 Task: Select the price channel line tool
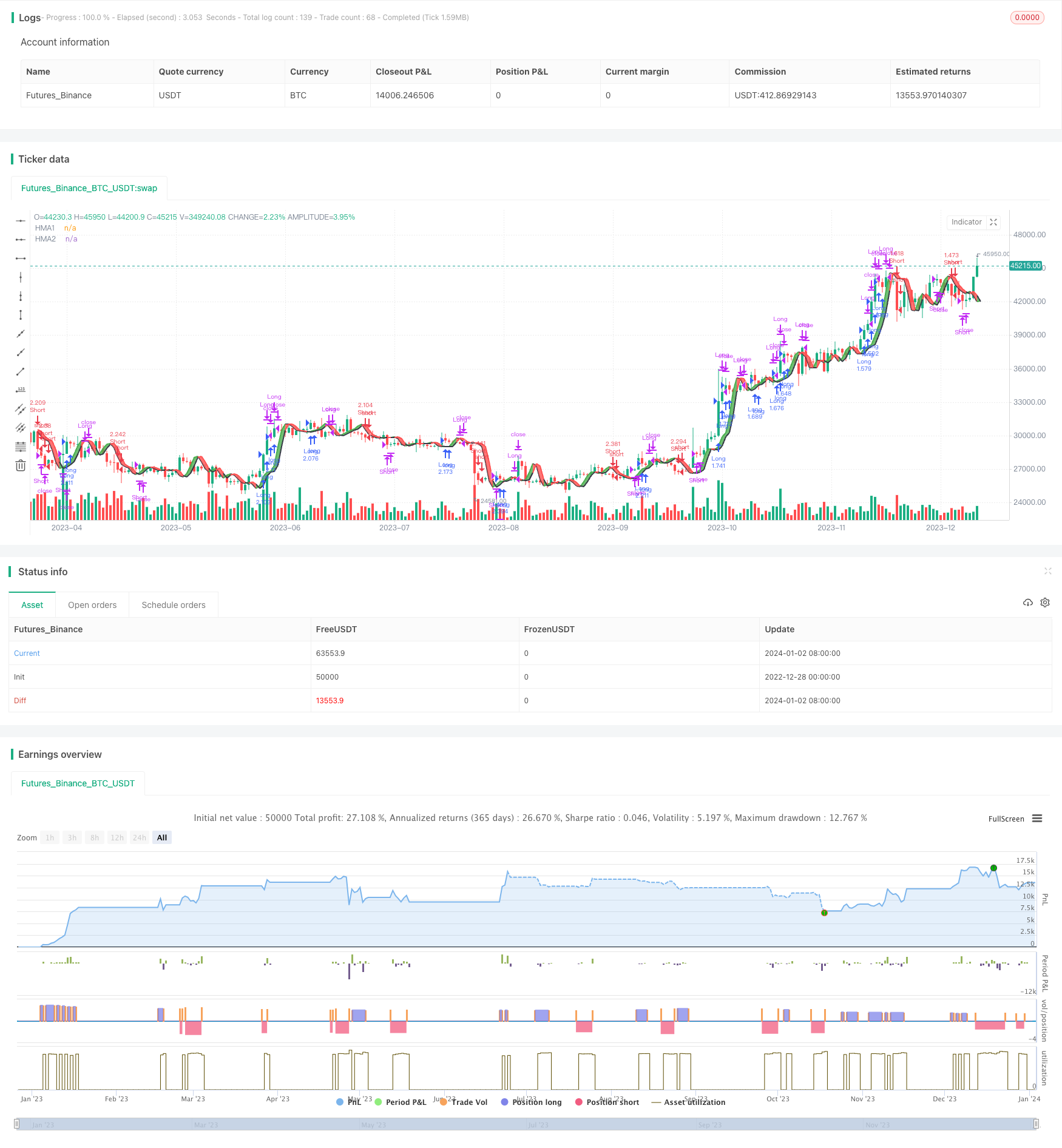[x=21, y=409]
